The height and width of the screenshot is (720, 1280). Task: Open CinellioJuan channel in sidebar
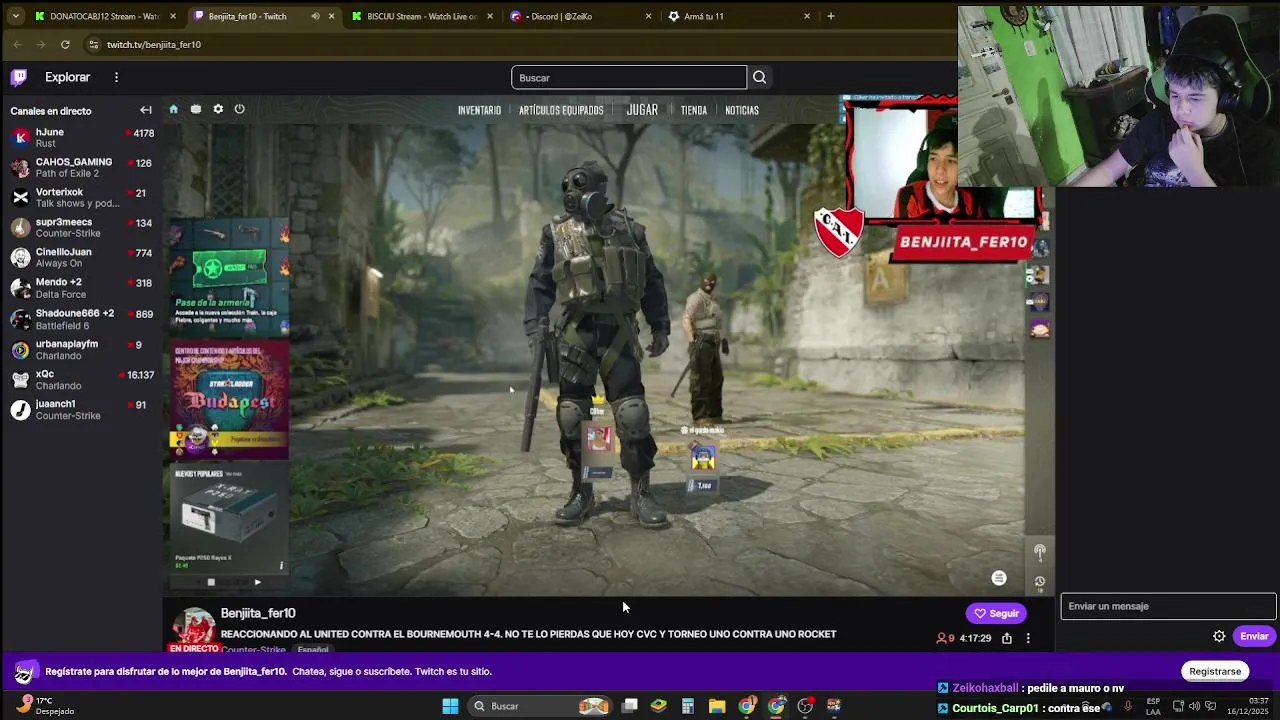[82, 257]
